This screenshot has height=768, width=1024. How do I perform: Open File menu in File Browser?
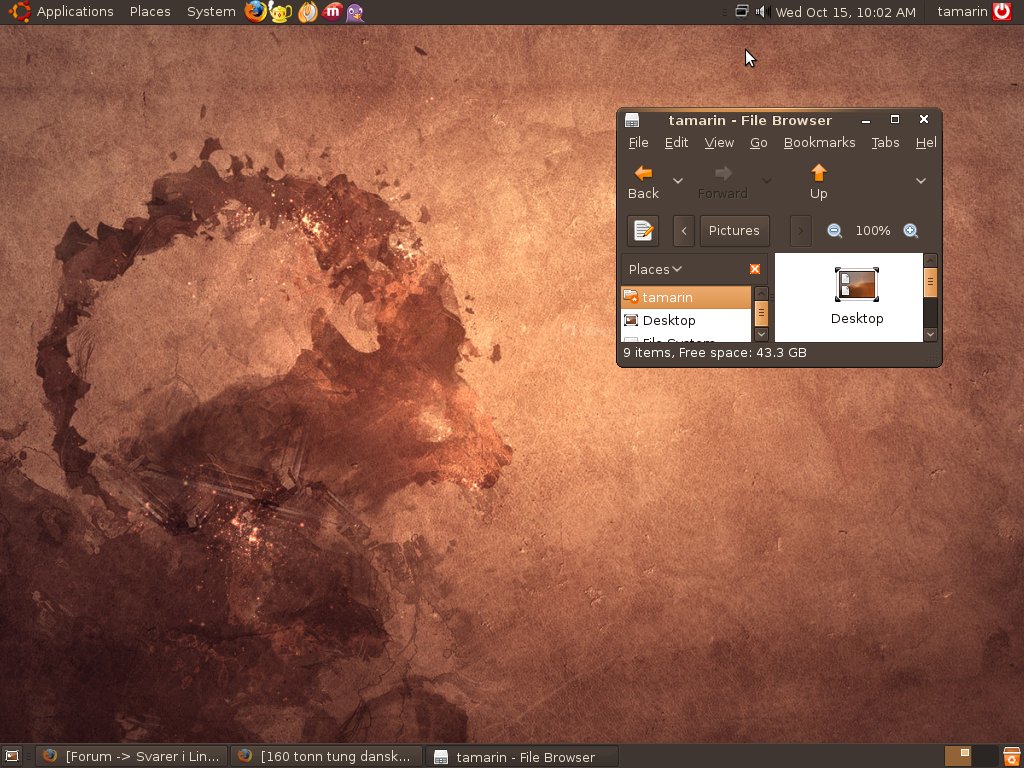click(638, 142)
